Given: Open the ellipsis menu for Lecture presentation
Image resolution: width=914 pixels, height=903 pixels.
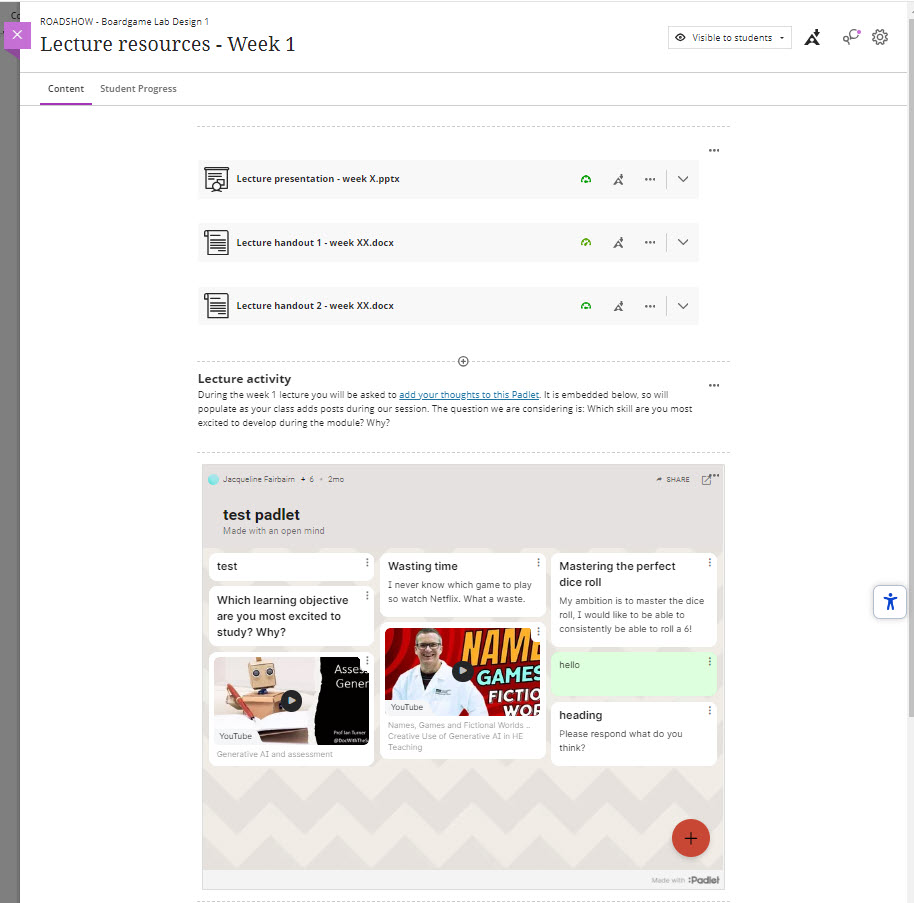Looking at the screenshot, I should (x=650, y=179).
